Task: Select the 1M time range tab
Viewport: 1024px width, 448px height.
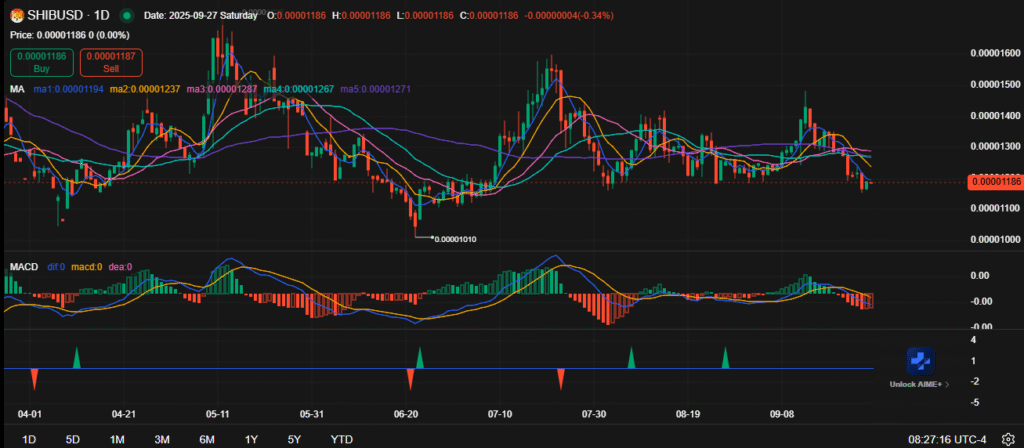Action: point(117,440)
